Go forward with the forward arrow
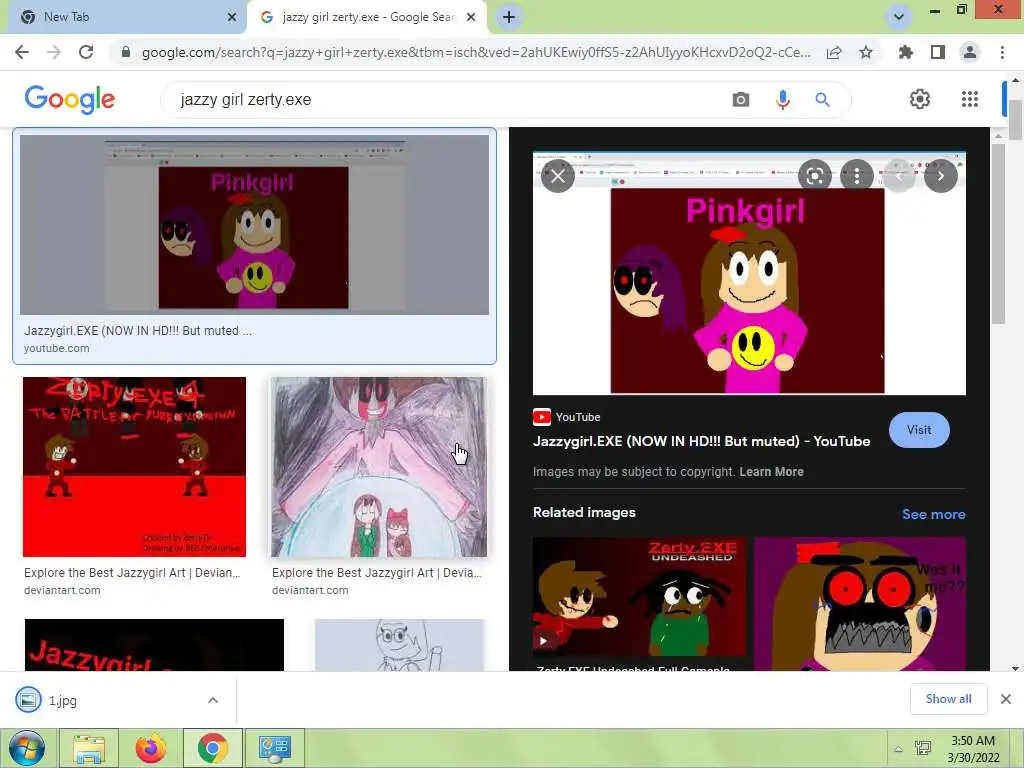This screenshot has height=768, width=1024. 54,52
